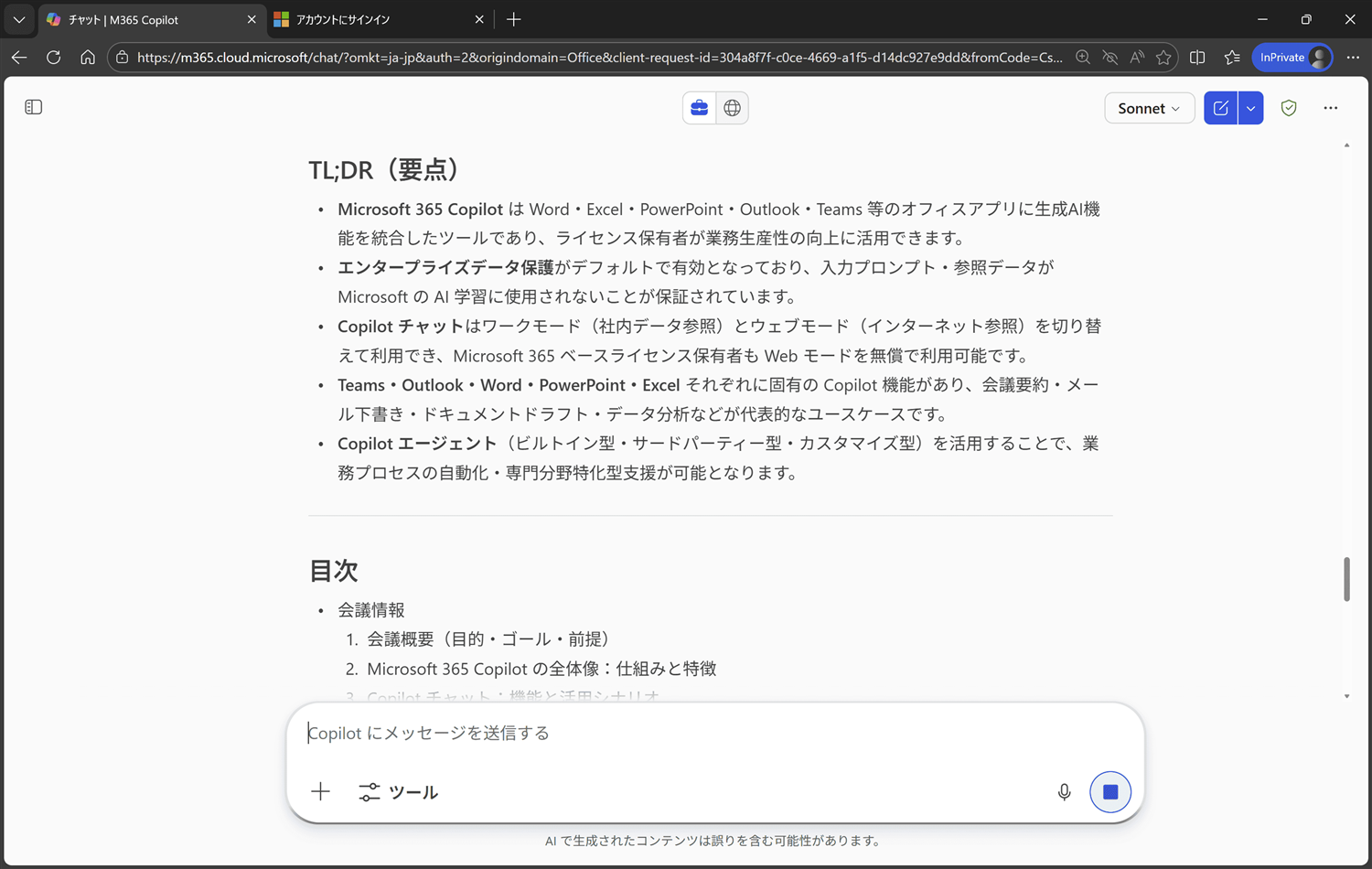Viewport: 1372px width, 869px height.
Task: Click the InPrivate profile button
Action: (1292, 57)
